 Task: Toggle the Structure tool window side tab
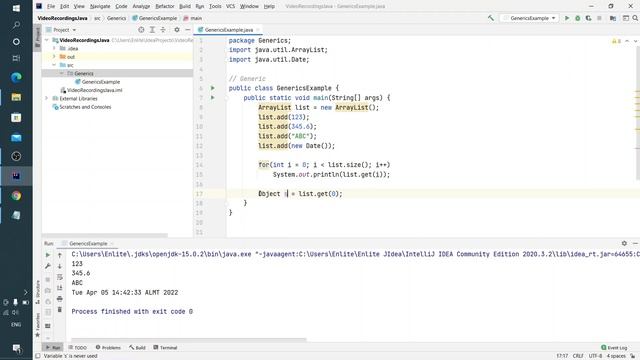(38, 292)
